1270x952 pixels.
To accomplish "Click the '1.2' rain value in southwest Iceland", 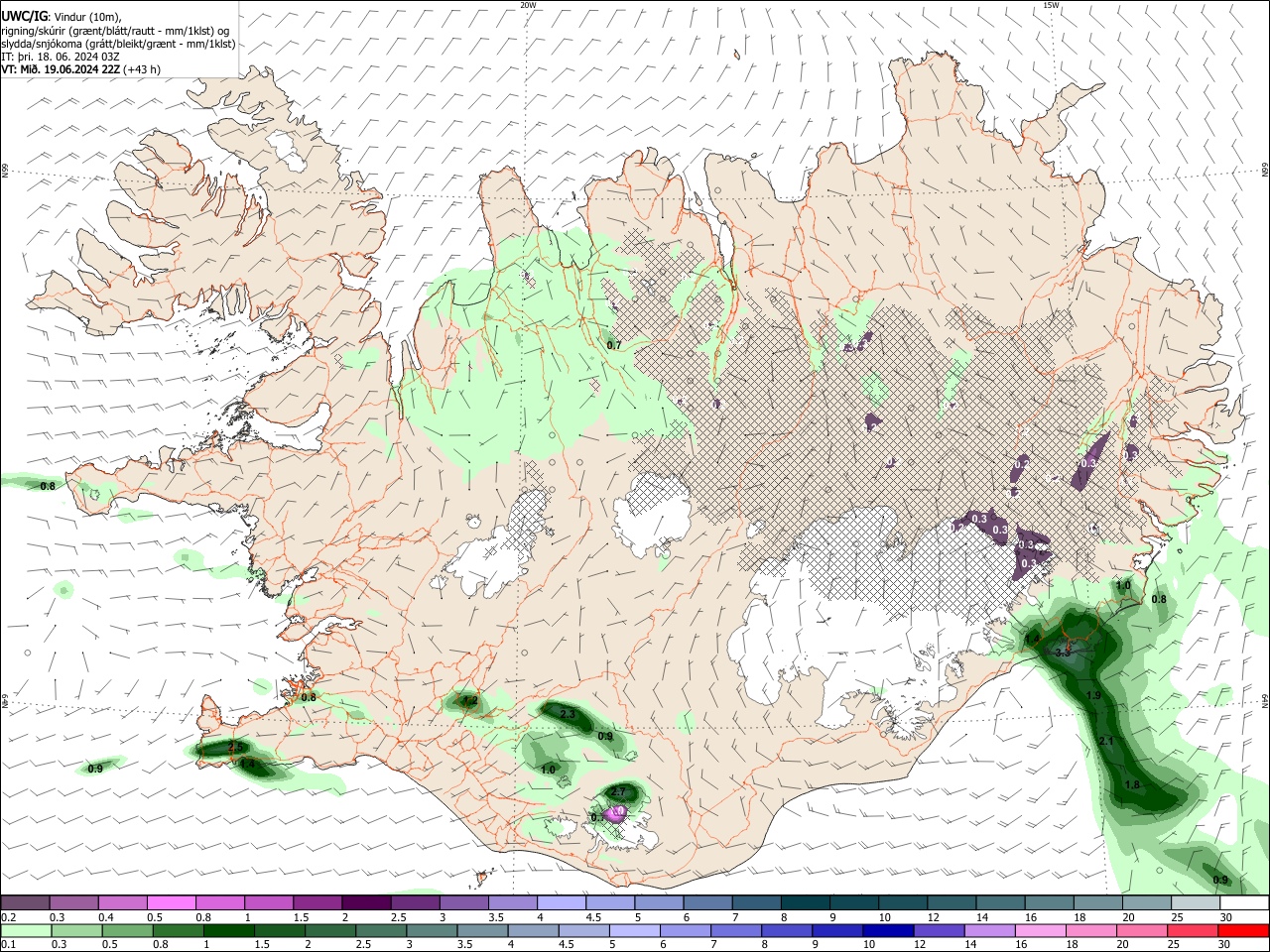I will point(470,700).
